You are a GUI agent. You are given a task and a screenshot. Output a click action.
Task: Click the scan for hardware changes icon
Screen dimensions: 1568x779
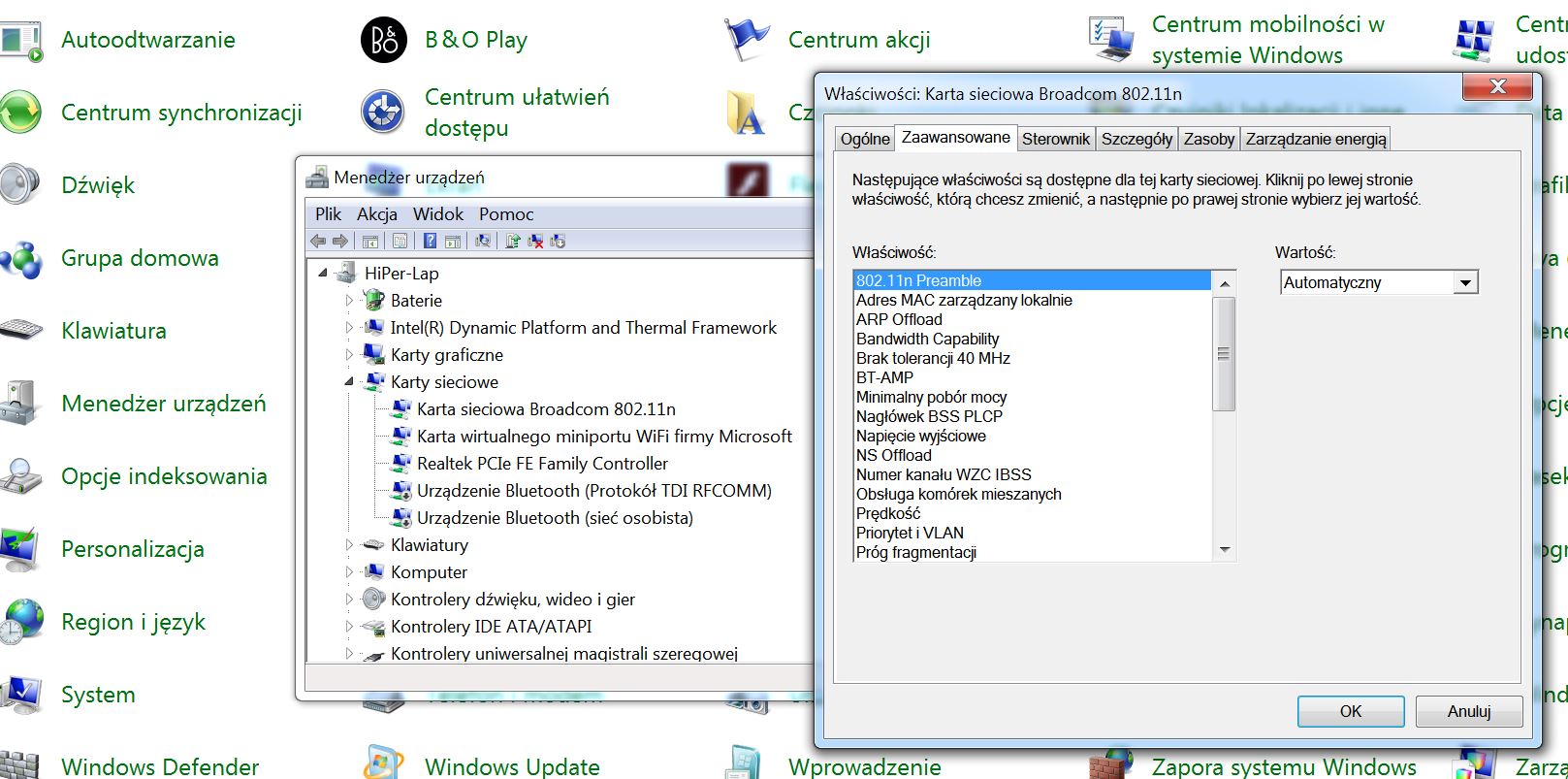pyautogui.click(x=482, y=242)
